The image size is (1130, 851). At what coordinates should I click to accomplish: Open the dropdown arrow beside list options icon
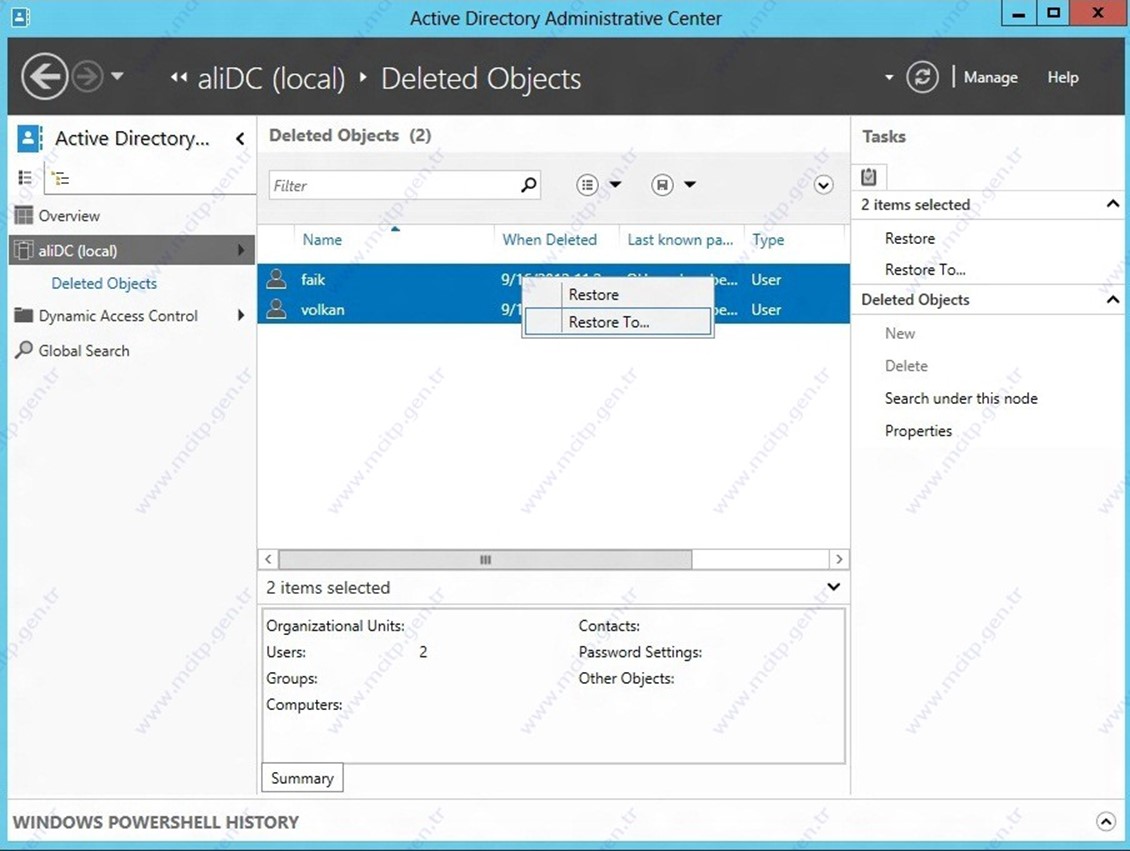pyautogui.click(x=615, y=184)
